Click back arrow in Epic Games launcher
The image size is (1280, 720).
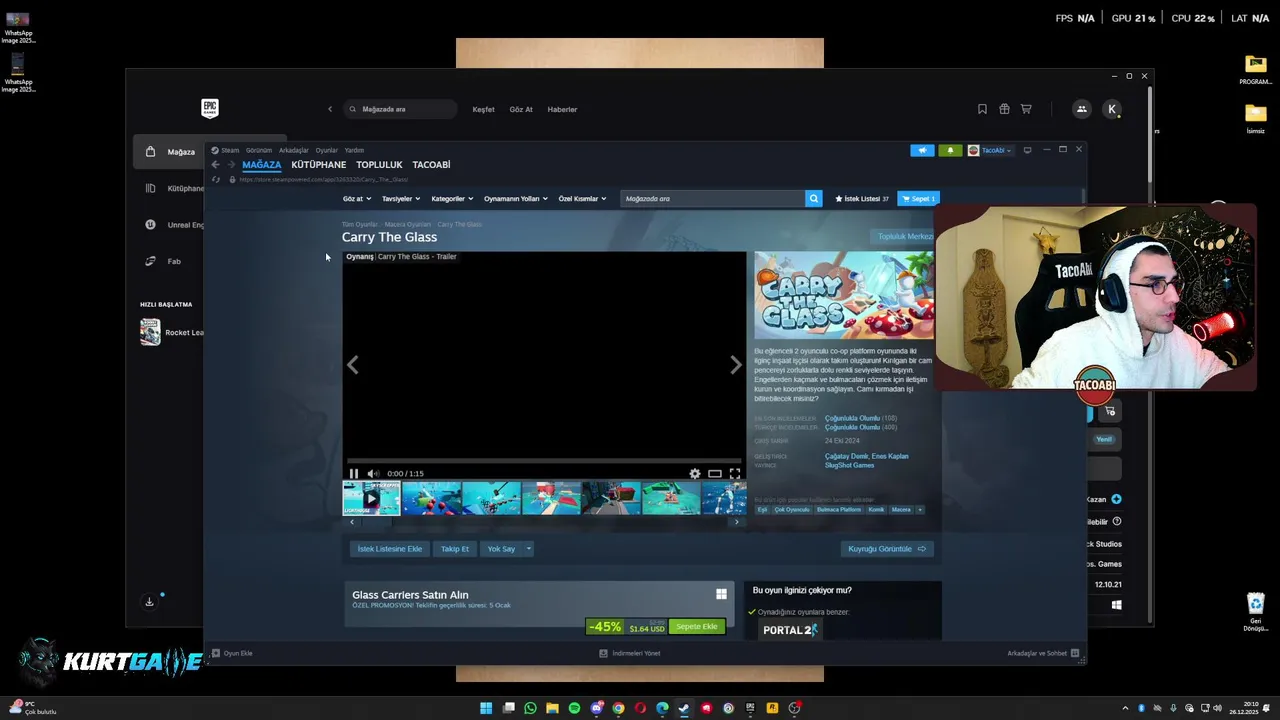[330, 109]
